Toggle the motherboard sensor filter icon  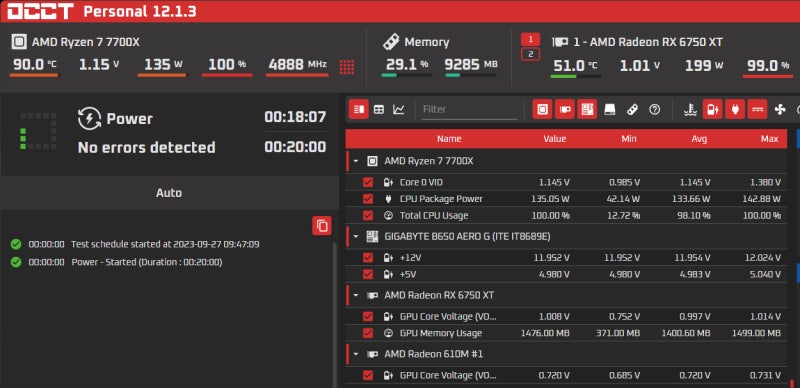click(587, 109)
